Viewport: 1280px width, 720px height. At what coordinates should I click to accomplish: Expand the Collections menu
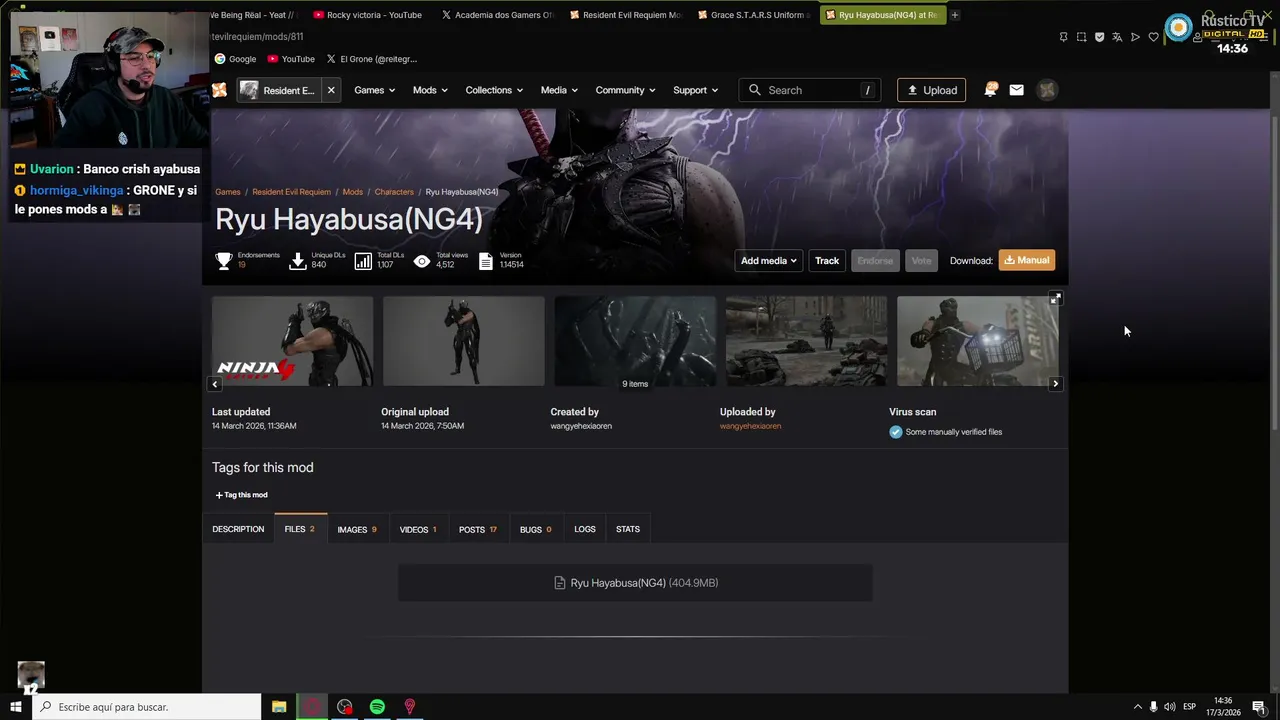pyautogui.click(x=494, y=90)
